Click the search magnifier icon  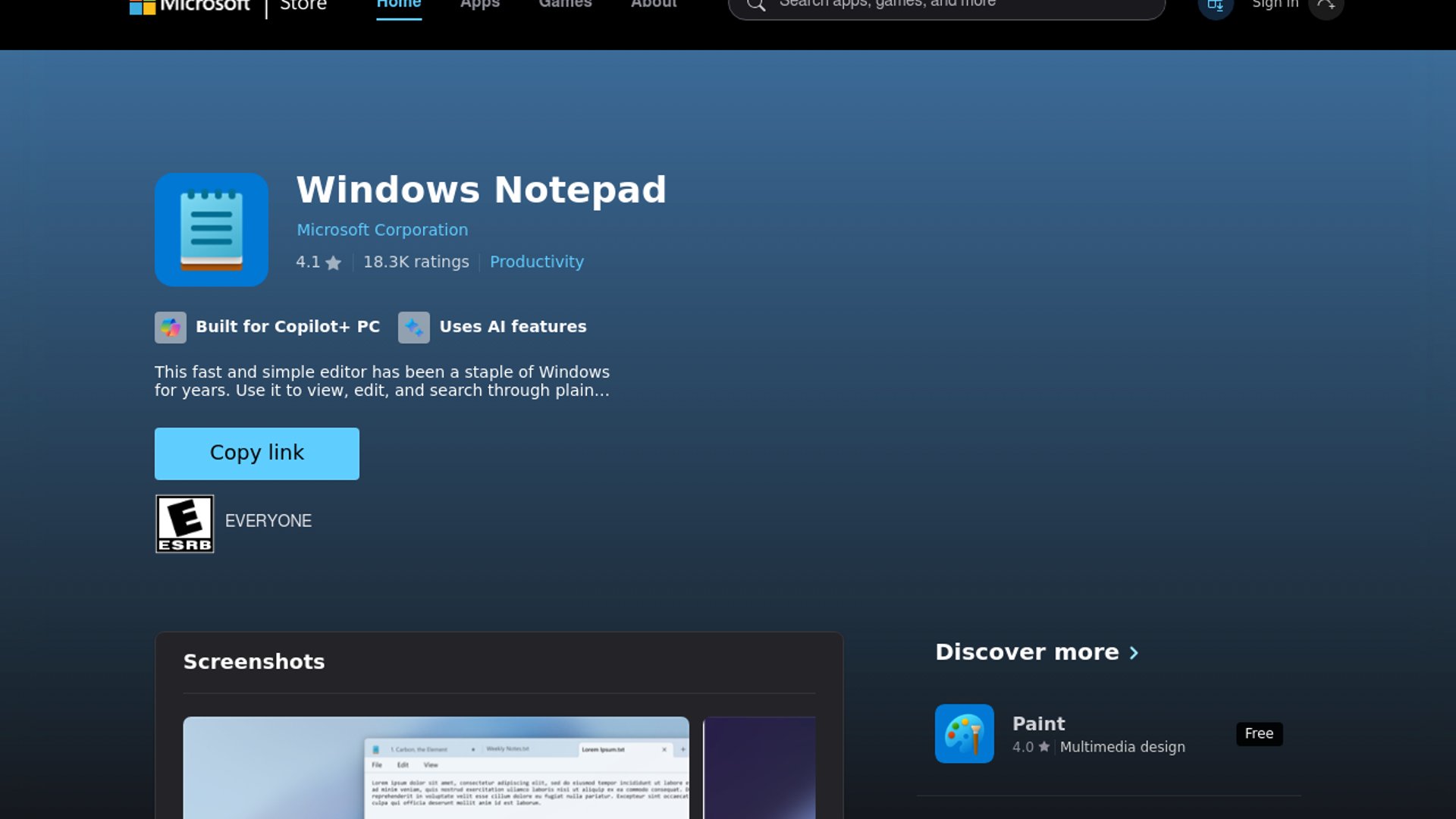[x=755, y=5]
